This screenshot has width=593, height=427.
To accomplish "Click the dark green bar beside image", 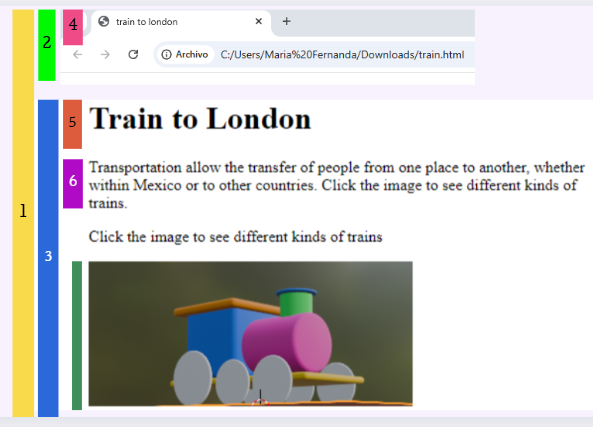I will coord(77,335).
